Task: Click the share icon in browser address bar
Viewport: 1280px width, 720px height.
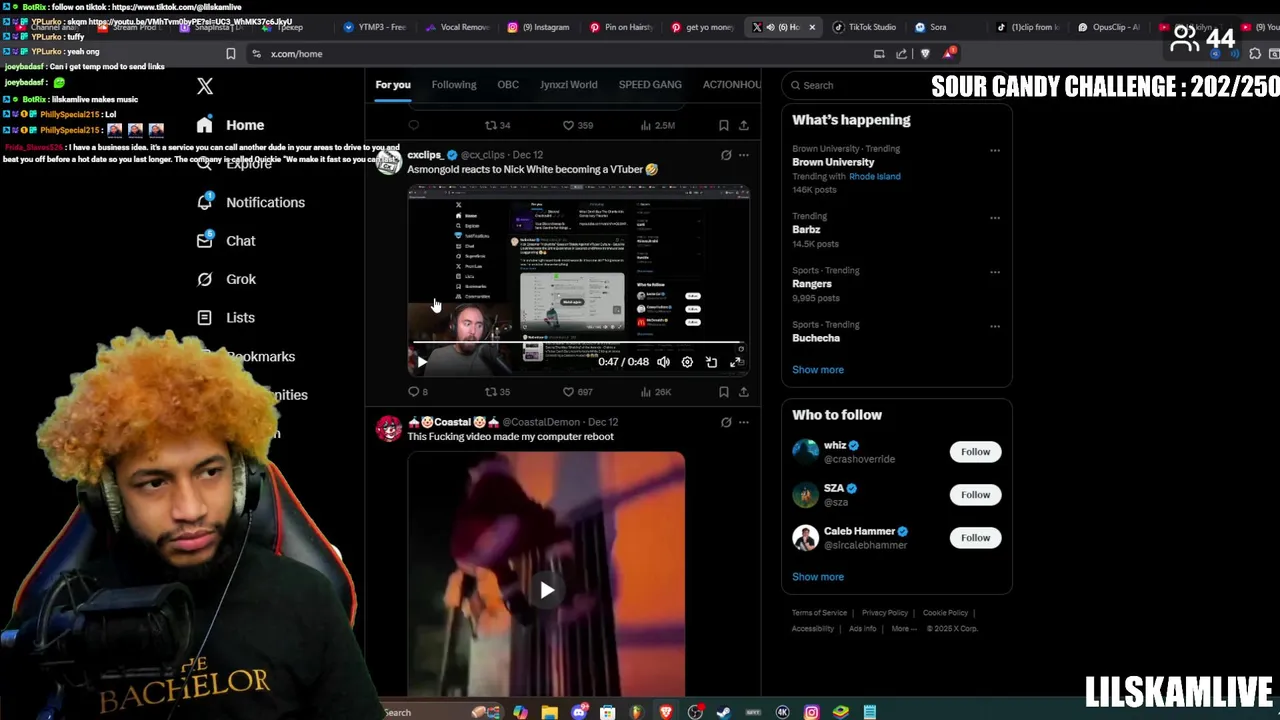Action: [x=901, y=54]
